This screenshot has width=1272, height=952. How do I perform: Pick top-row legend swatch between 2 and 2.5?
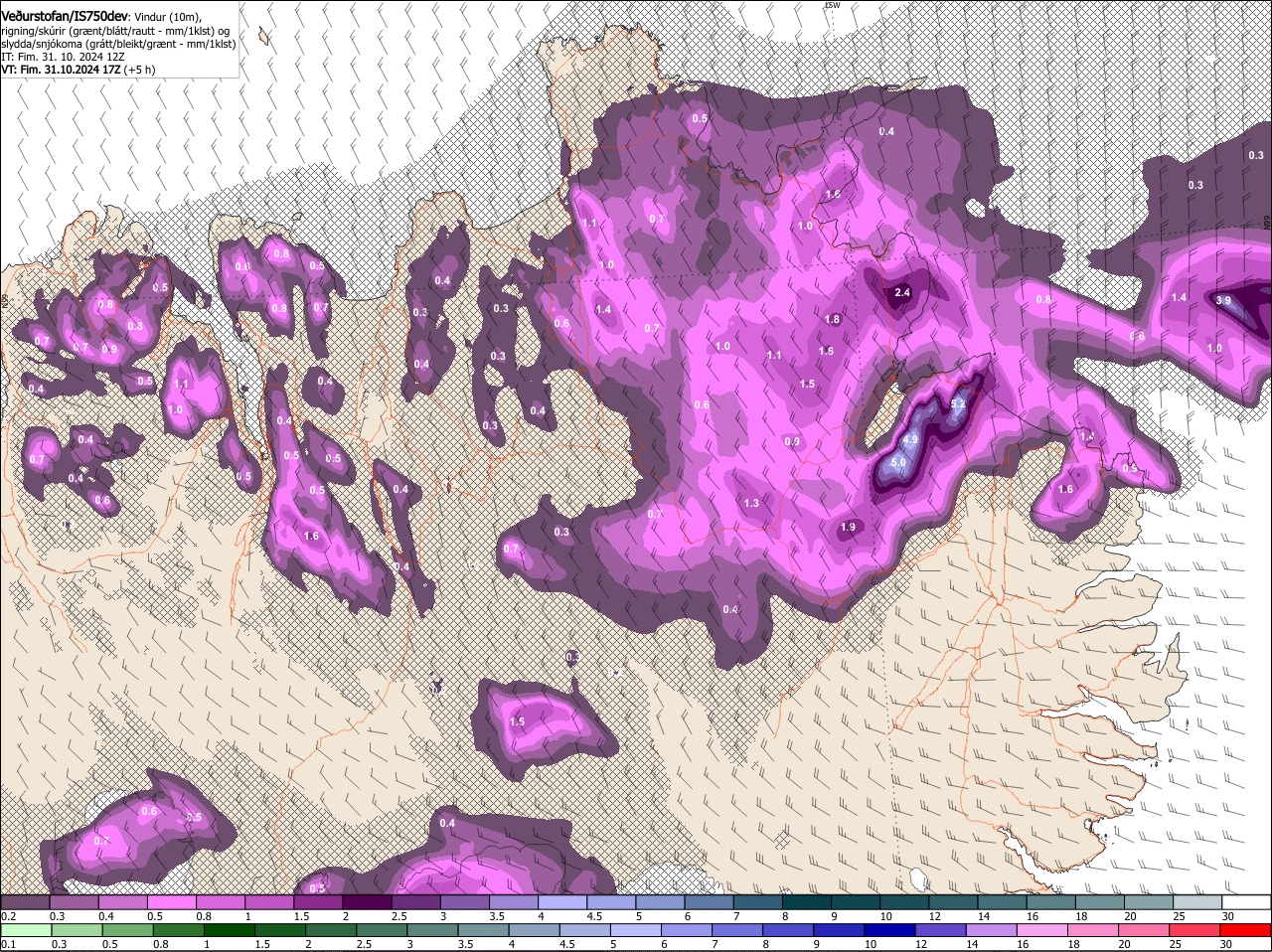pos(367,901)
